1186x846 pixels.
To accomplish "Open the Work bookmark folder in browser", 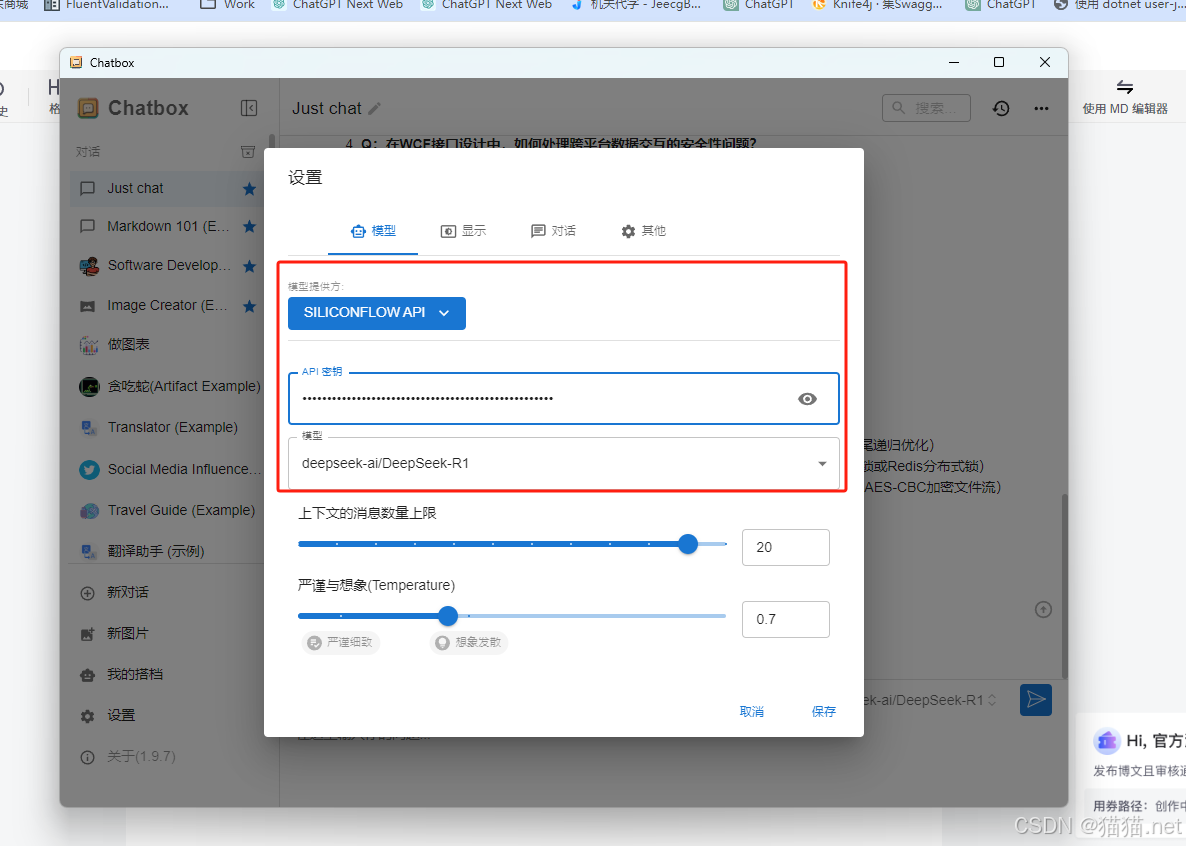I will coord(227,5).
